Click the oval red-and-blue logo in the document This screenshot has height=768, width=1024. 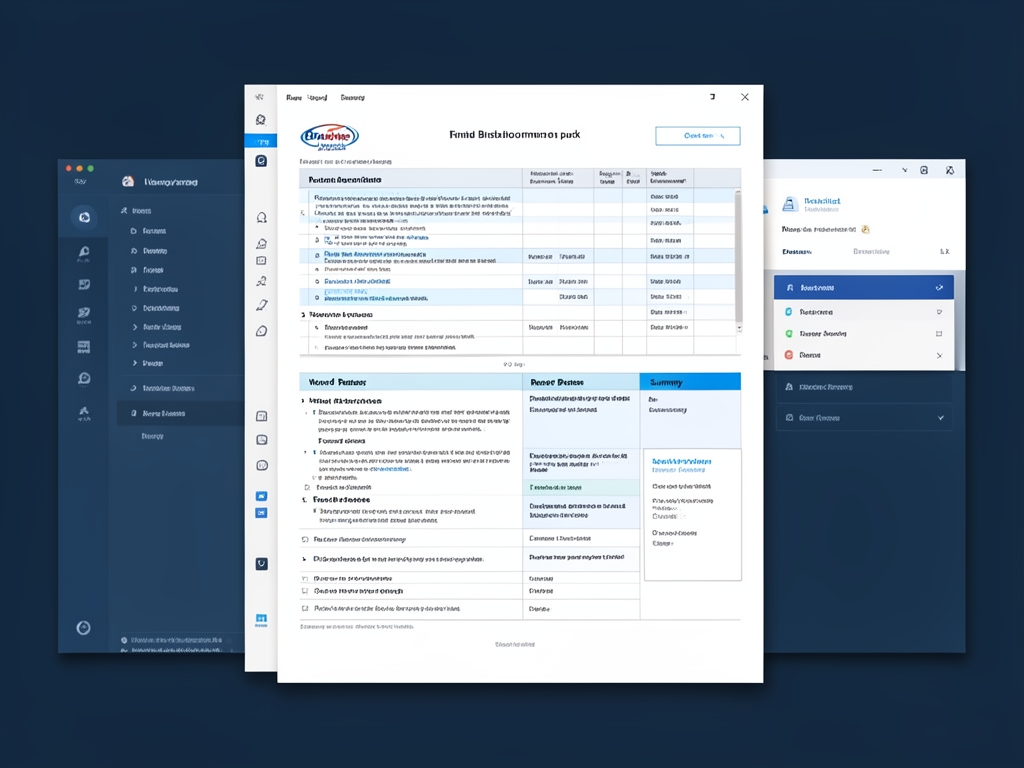click(329, 136)
